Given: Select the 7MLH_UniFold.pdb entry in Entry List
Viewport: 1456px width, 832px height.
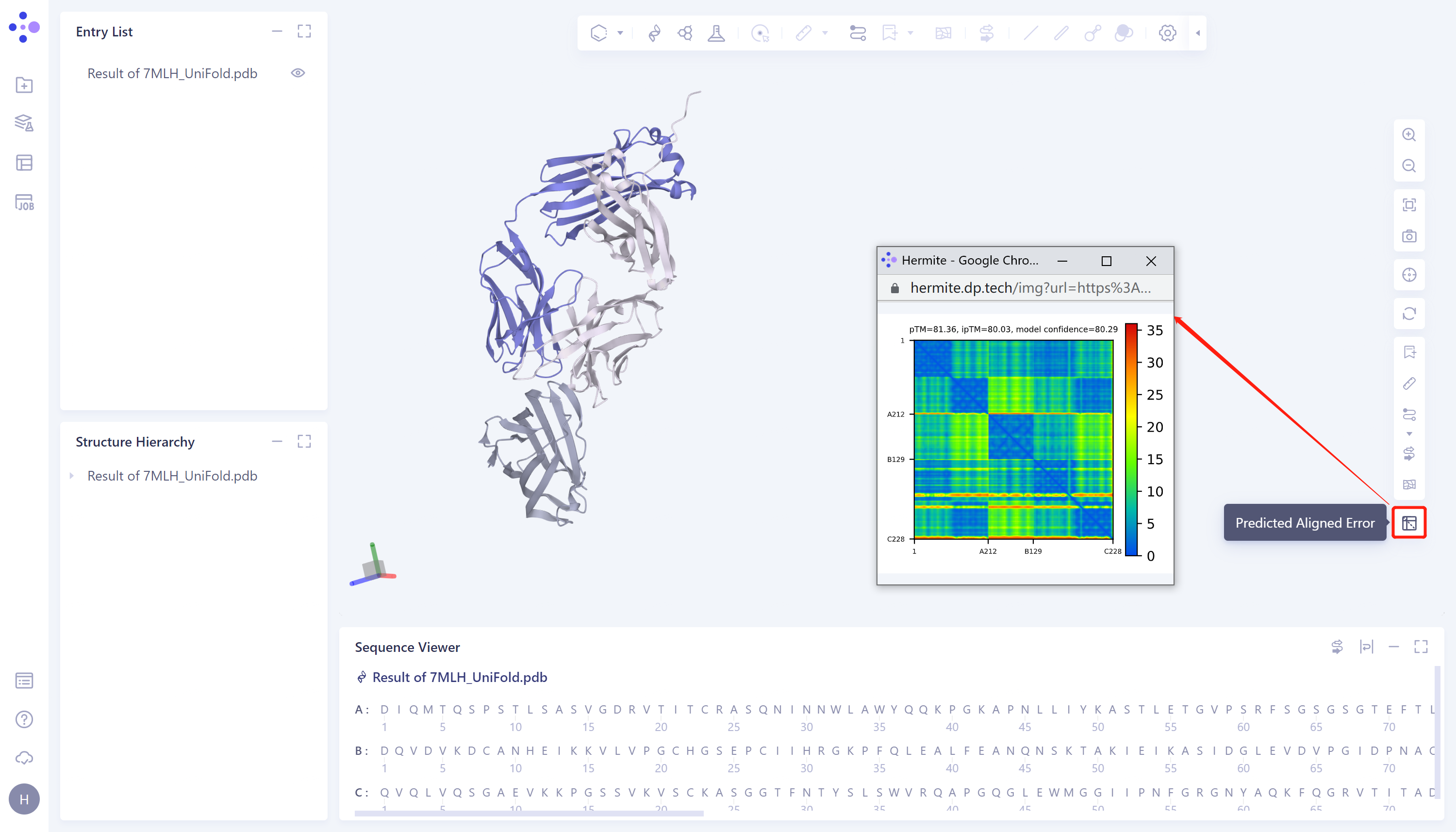Looking at the screenshot, I should click(172, 73).
